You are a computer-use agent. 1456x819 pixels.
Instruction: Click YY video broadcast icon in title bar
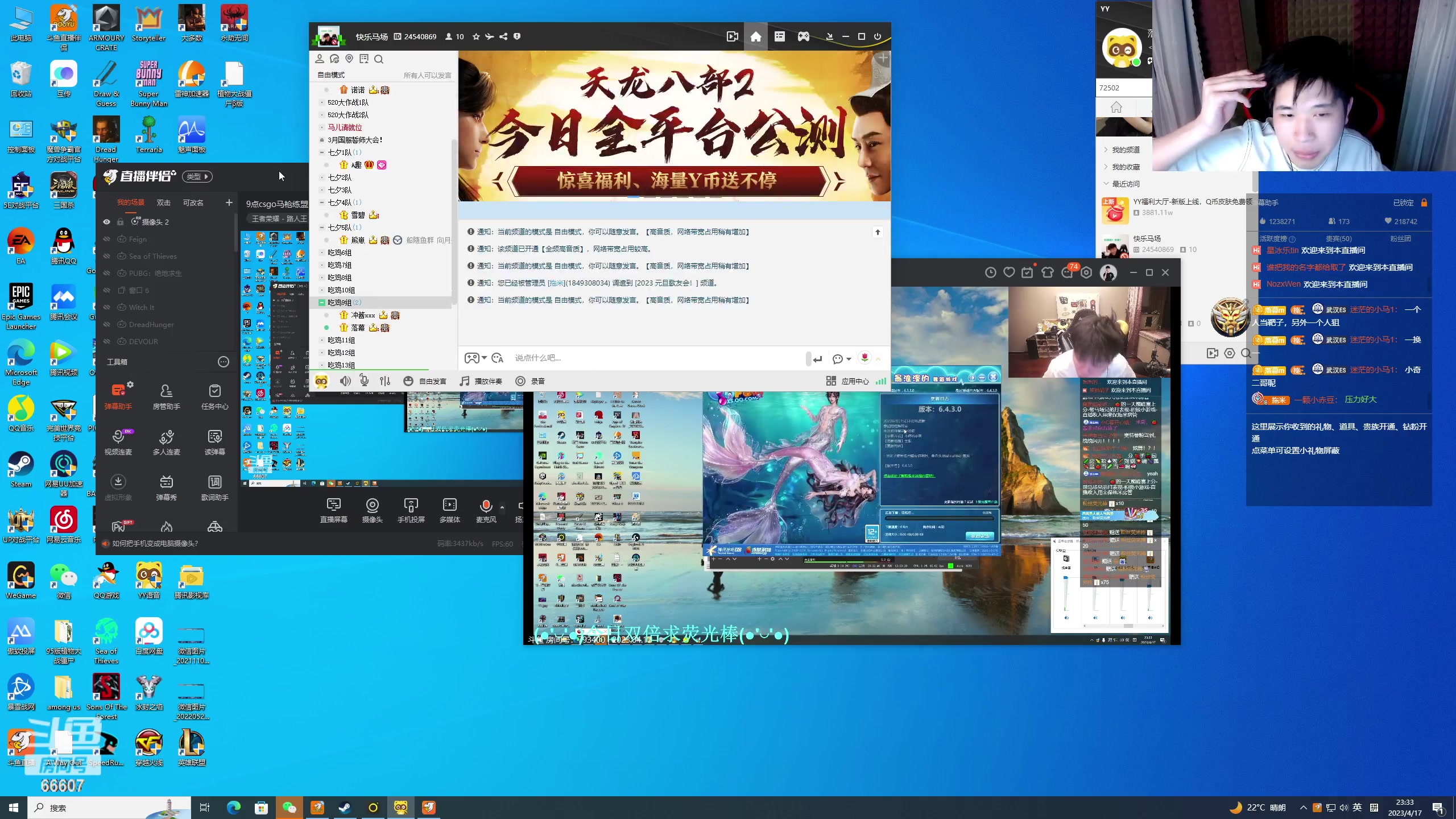(x=733, y=36)
